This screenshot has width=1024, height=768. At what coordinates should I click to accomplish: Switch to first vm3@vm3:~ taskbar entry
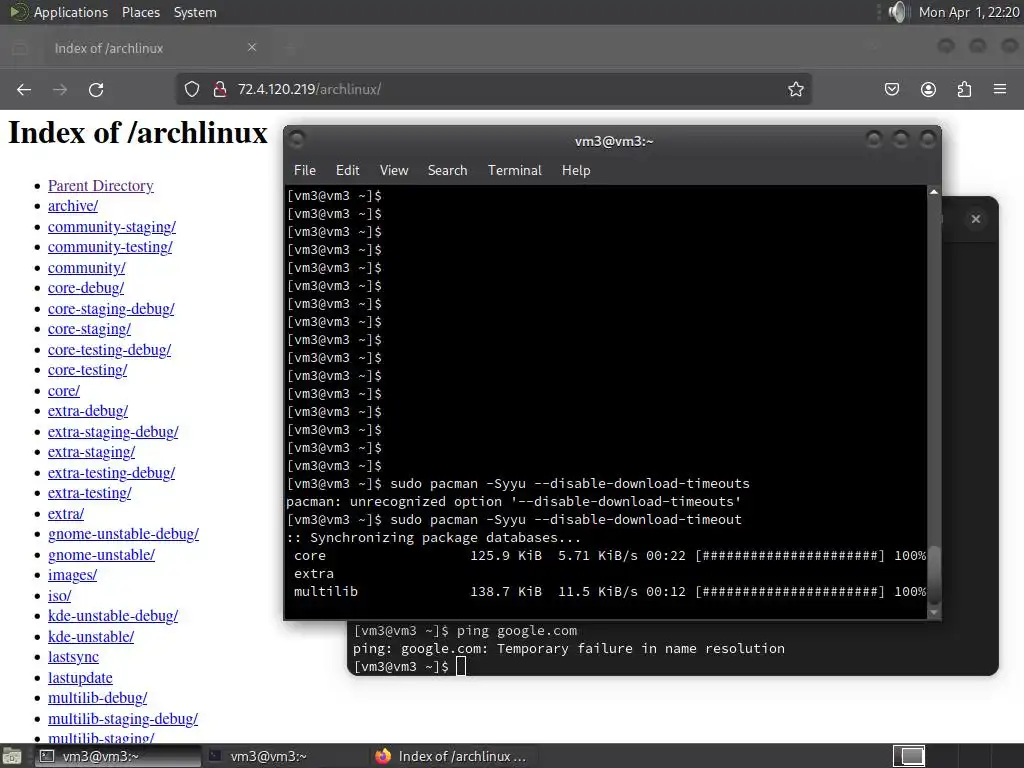(x=118, y=756)
